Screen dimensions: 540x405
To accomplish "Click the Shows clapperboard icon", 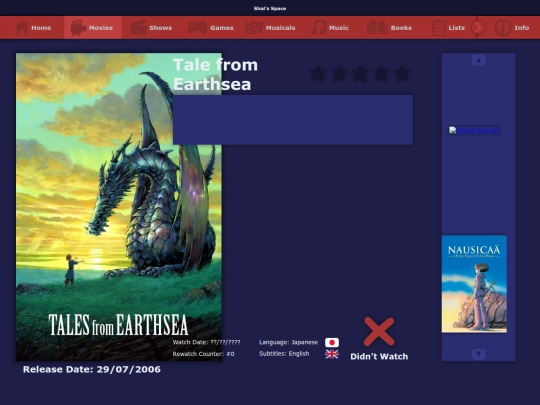I will (138, 28).
